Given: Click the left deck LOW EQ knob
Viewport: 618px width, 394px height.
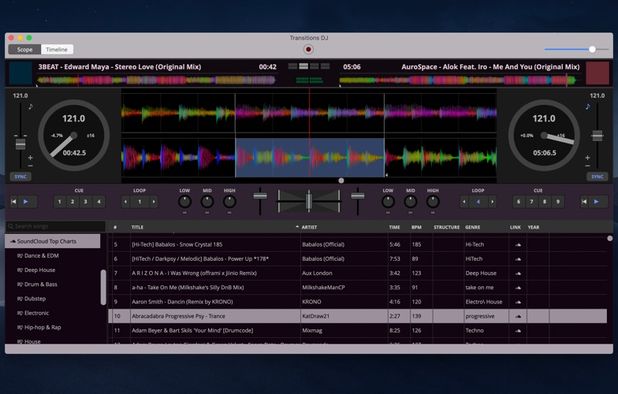Looking at the screenshot, I should tap(184, 202).
